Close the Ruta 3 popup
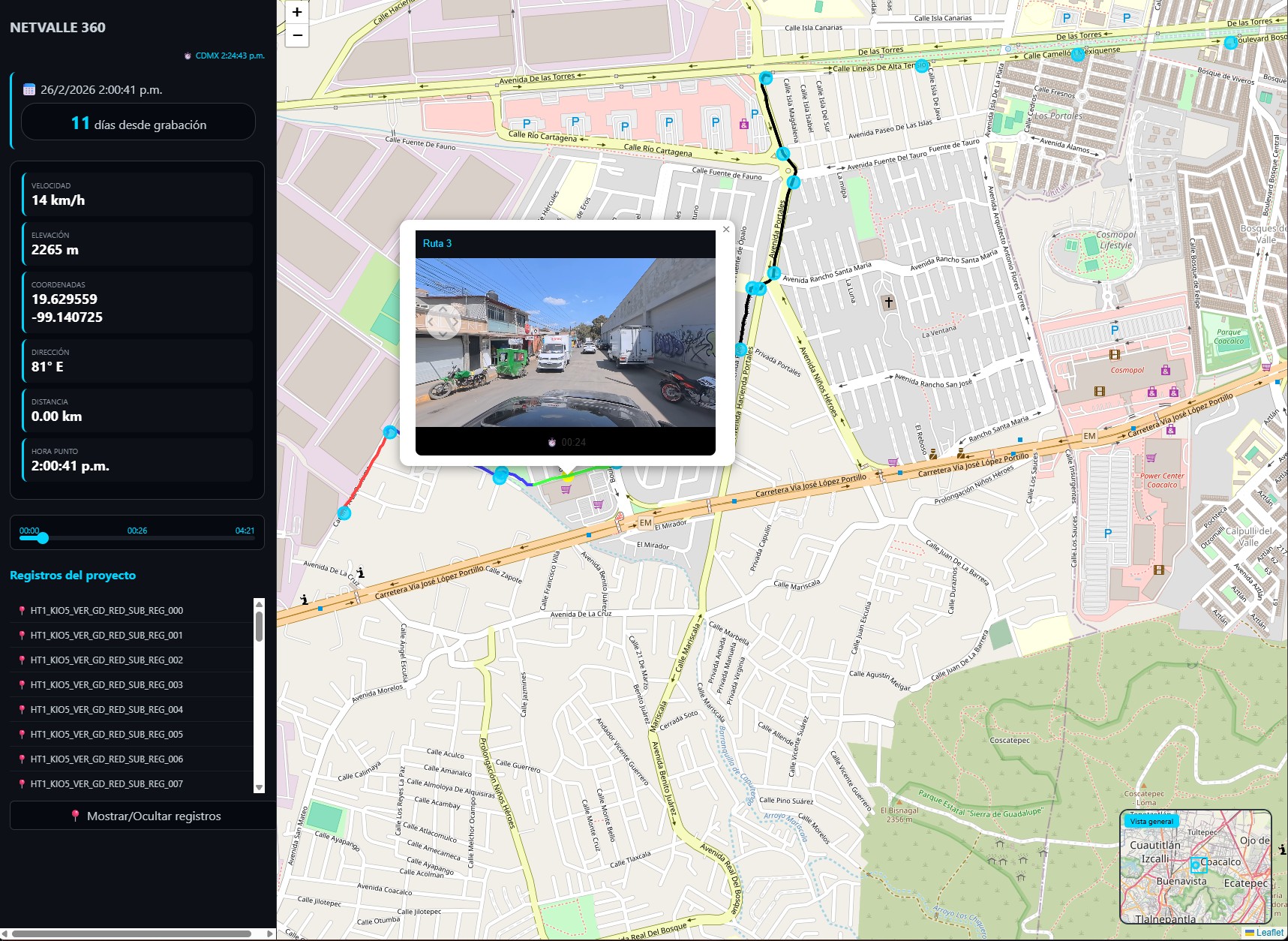 pos(725,230)
